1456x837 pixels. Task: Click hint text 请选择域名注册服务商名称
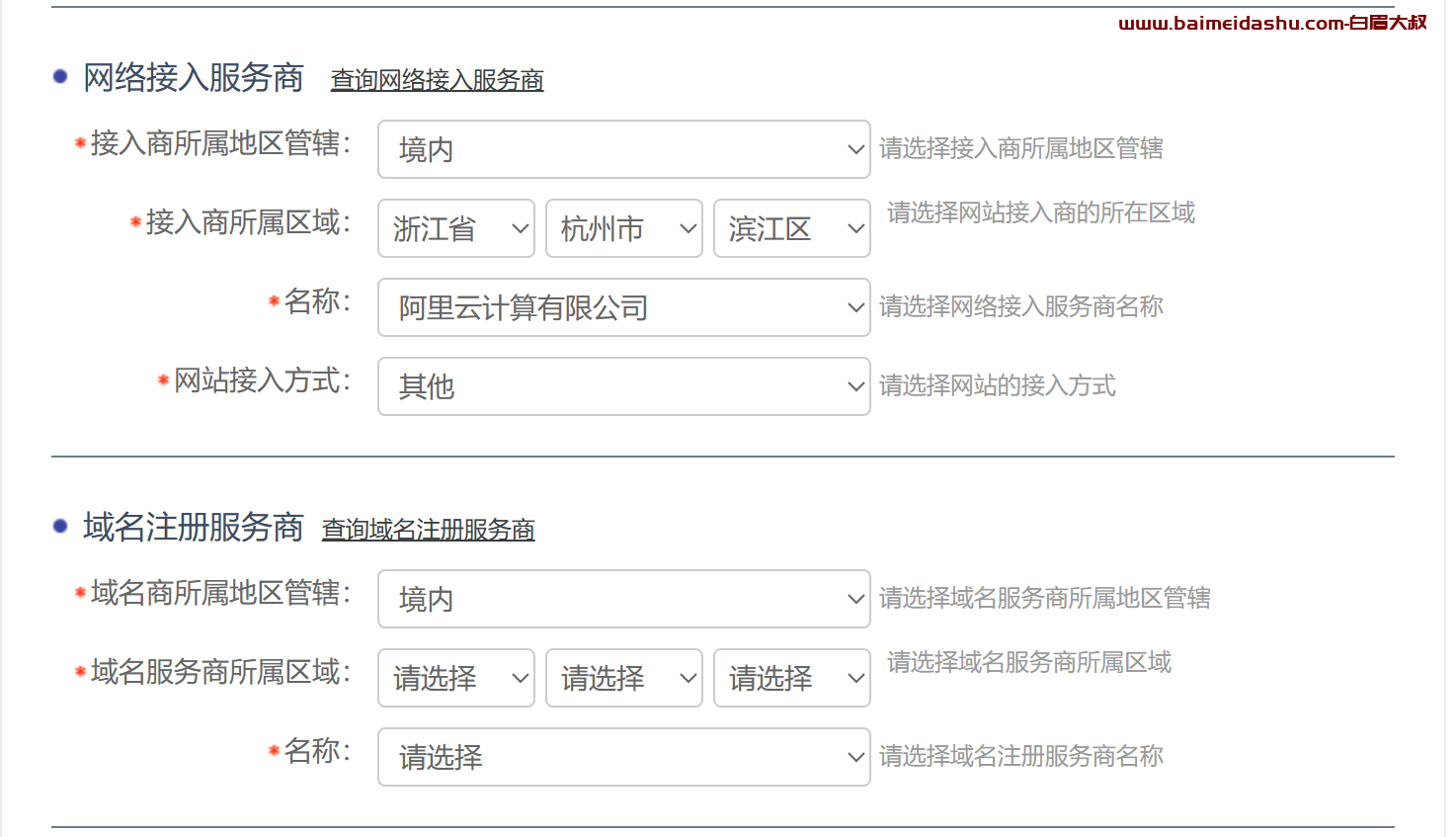pos(1021,756)
